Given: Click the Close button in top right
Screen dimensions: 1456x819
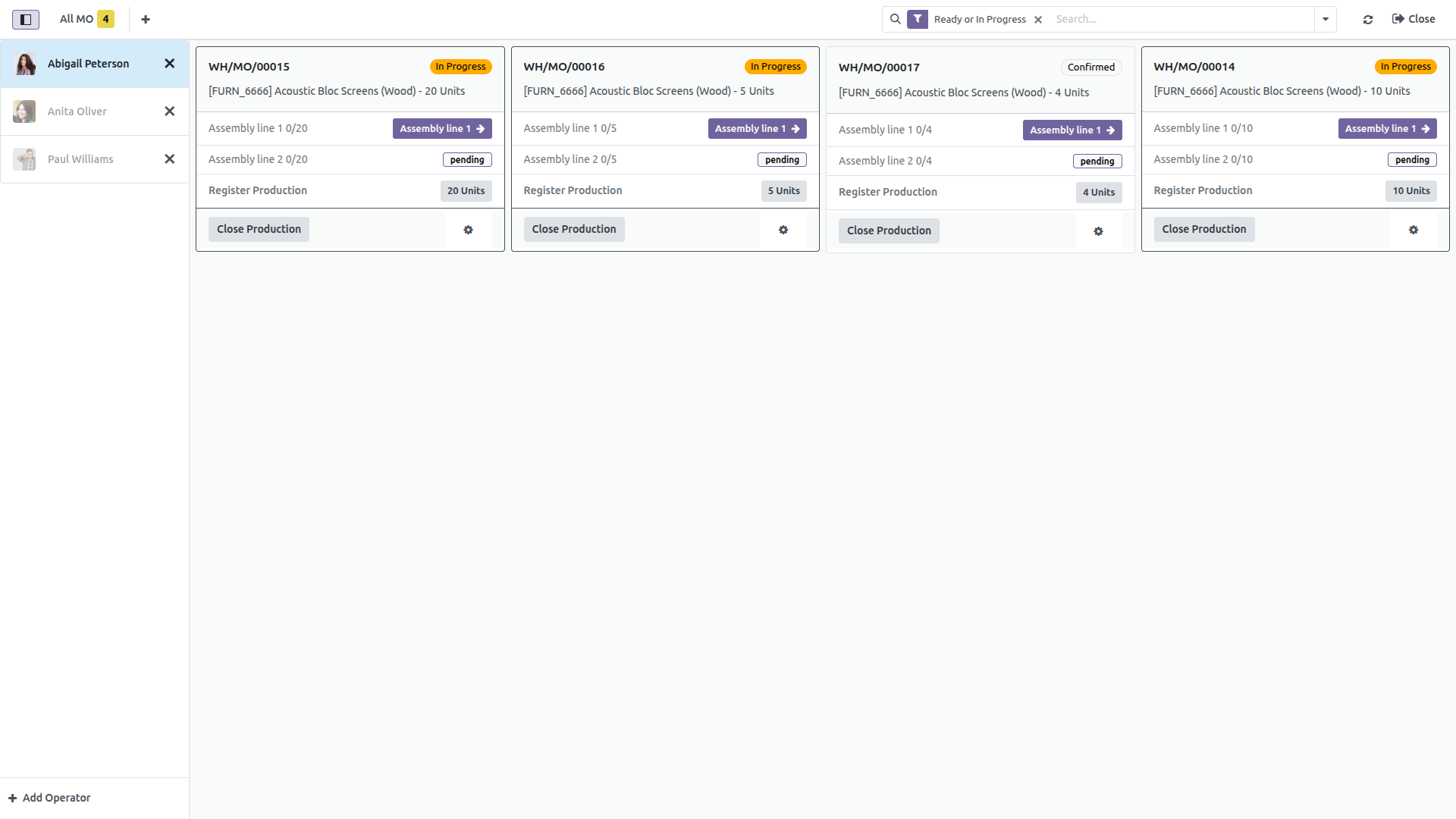Looking at the screenshot, I should pyautogui.click(x=1414, y=19).
